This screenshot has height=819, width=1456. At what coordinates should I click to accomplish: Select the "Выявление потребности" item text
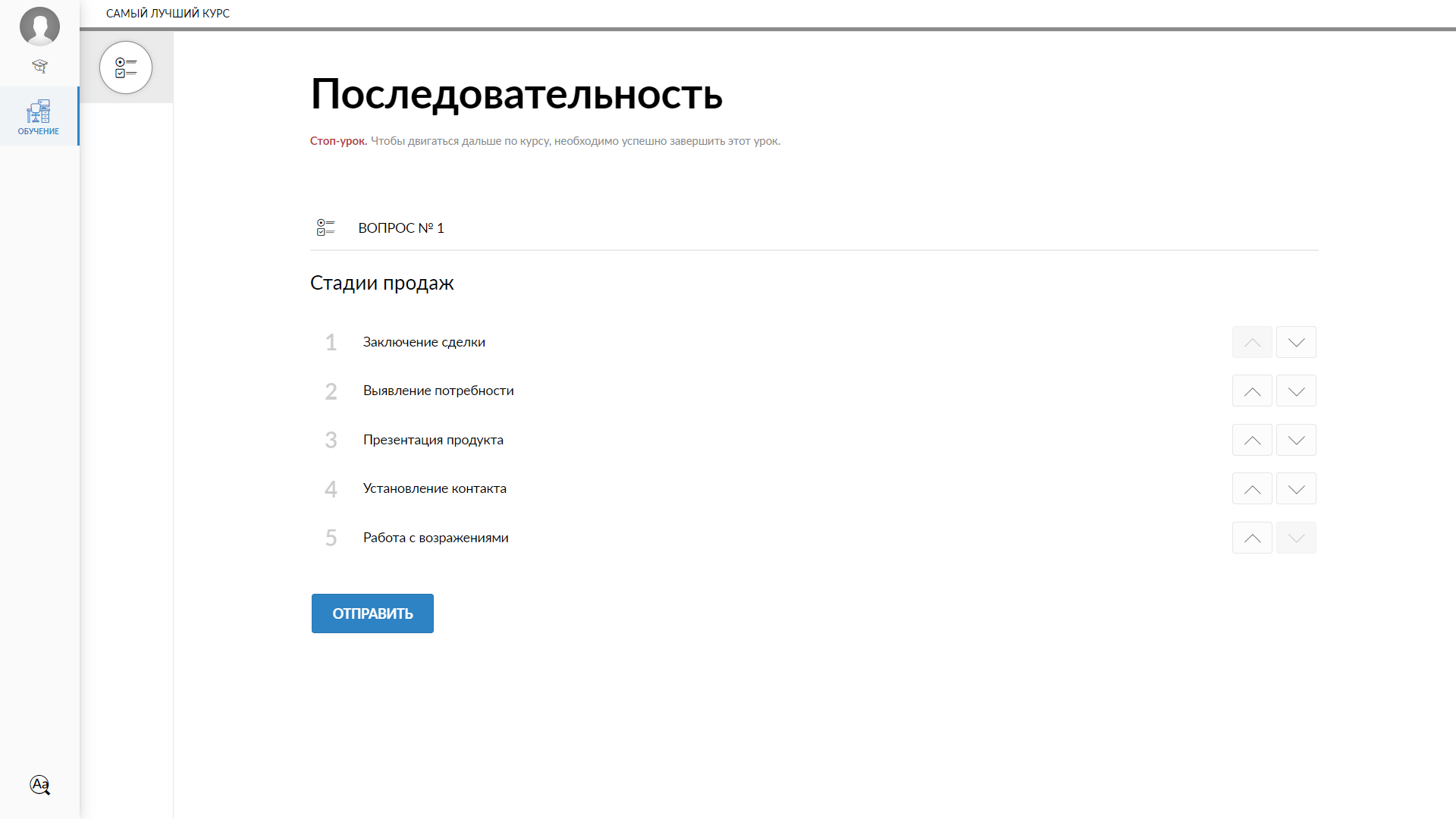[438, 391]
